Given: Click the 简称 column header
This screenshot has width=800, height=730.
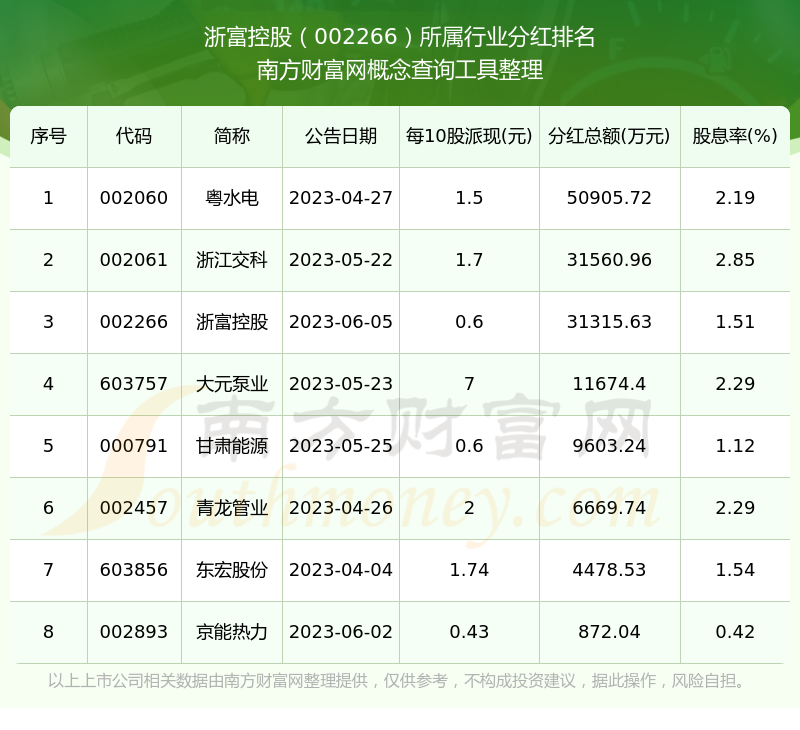Looking at the screenshot, I should tap(232, 136).
